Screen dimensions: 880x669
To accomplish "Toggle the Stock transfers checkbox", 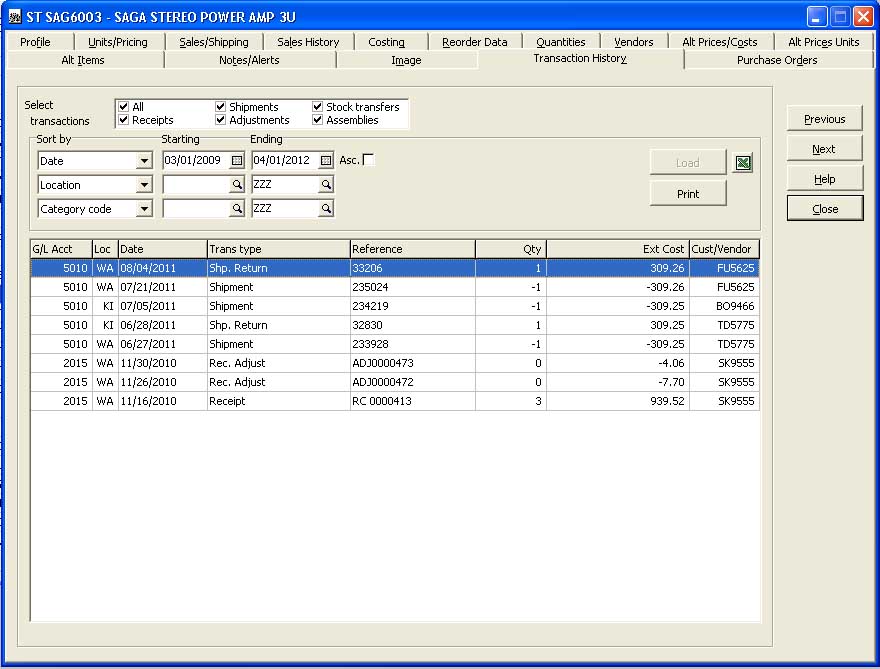I will [x=318, y=107].
